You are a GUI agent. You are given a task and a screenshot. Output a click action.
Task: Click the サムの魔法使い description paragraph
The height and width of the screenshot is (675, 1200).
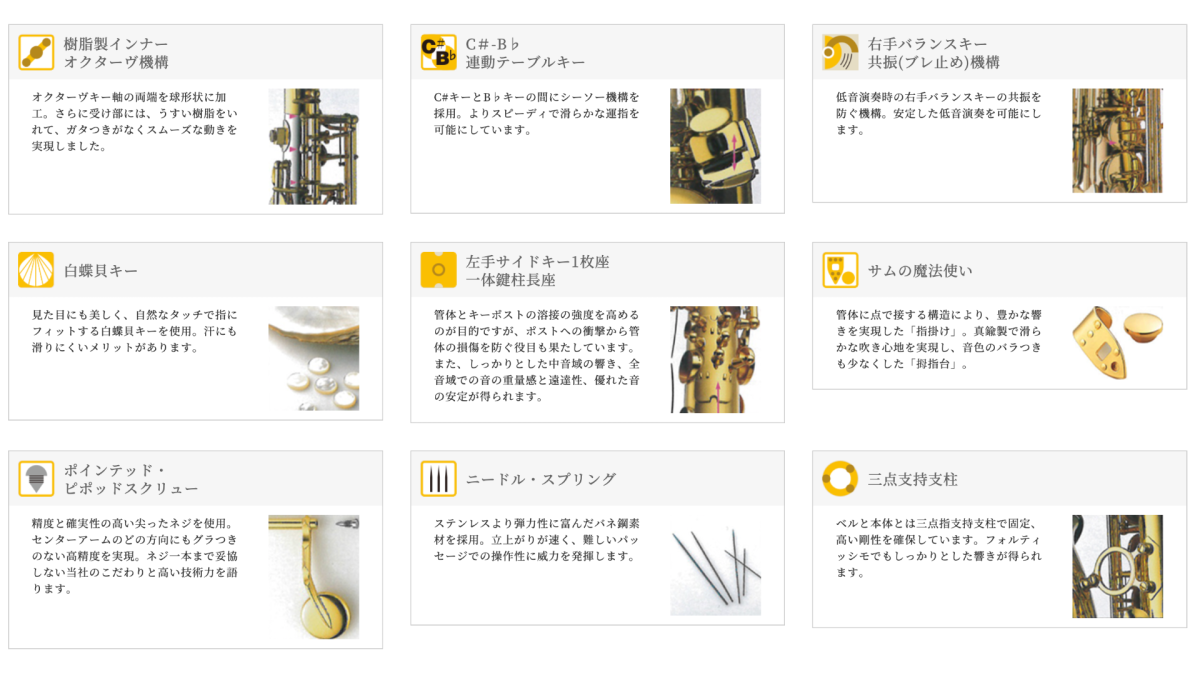click(x=939, y=339)
